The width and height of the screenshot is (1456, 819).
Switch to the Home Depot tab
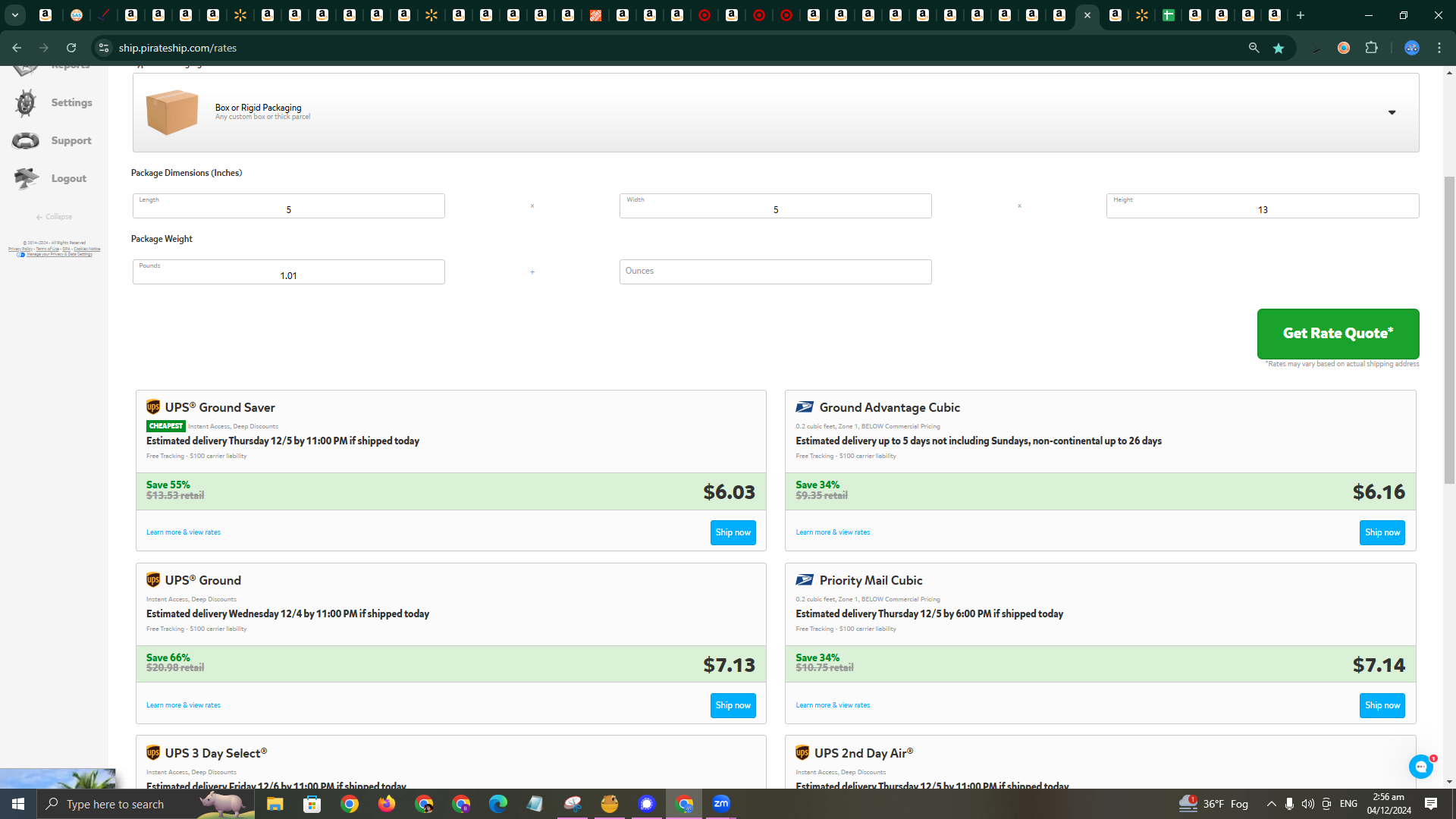pyautogui.click(x=595, y=15)
